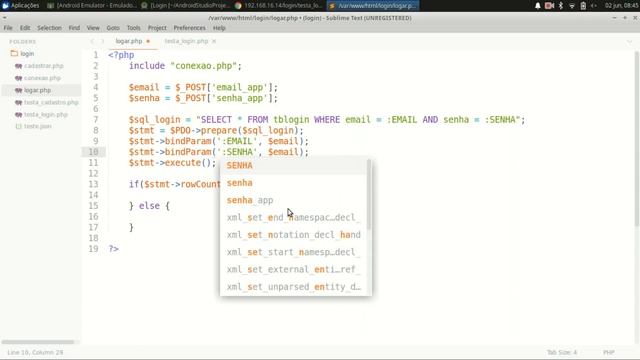Click the closing ?> PHP tag
The image size is (640, 360).
[113, 249]
